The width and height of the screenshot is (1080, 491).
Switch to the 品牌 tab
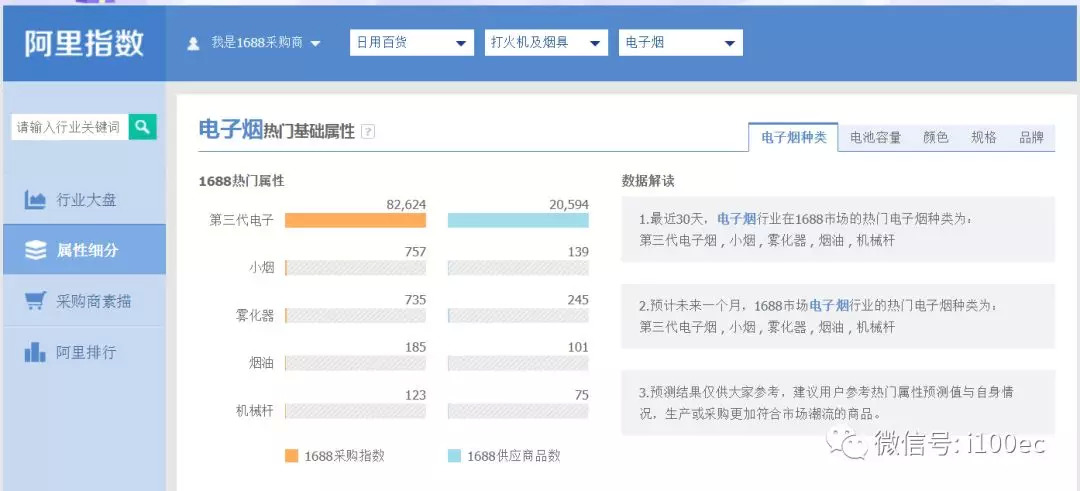tap(1032, 137)
